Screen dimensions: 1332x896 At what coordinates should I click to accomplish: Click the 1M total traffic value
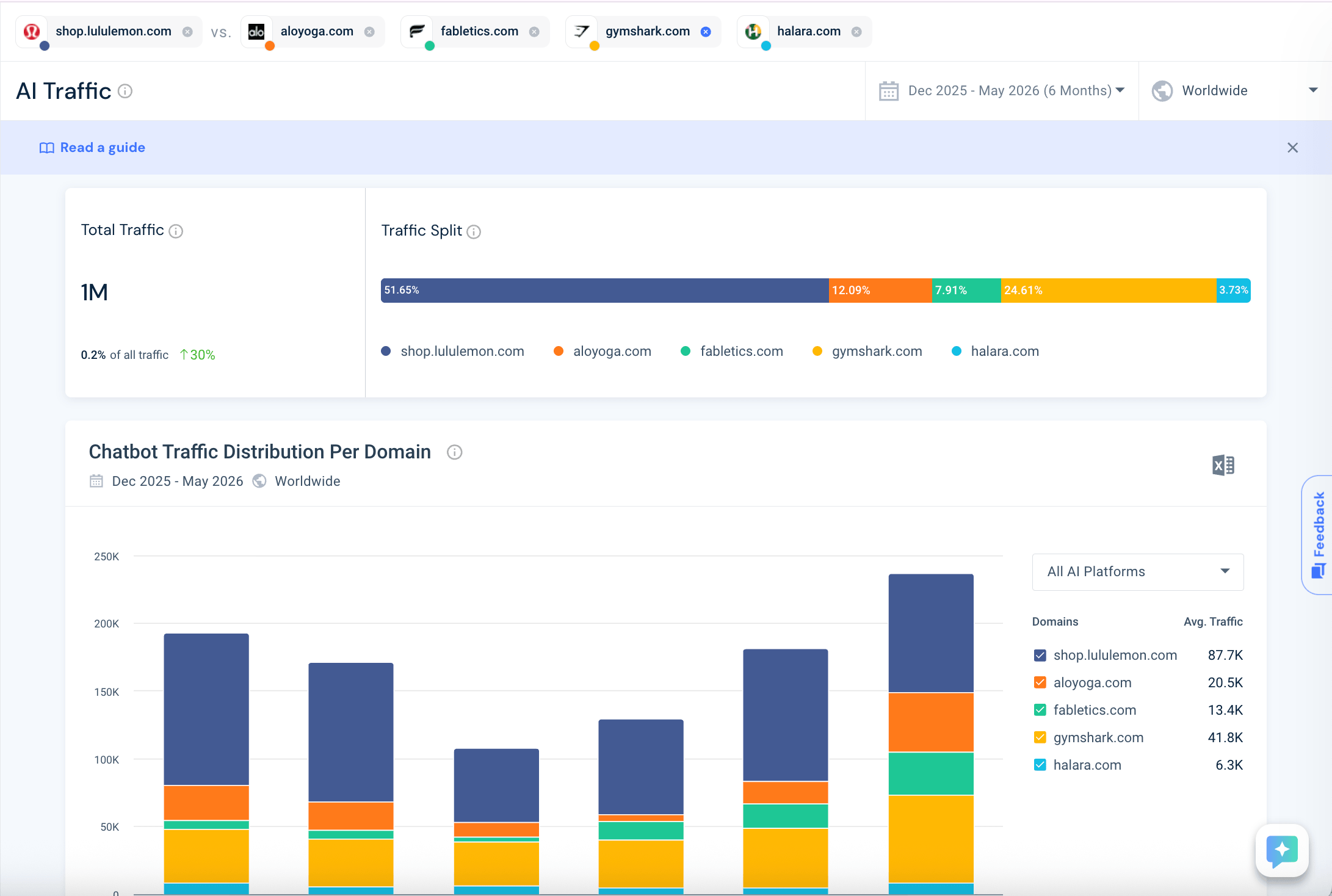click(x=94, y=292)
